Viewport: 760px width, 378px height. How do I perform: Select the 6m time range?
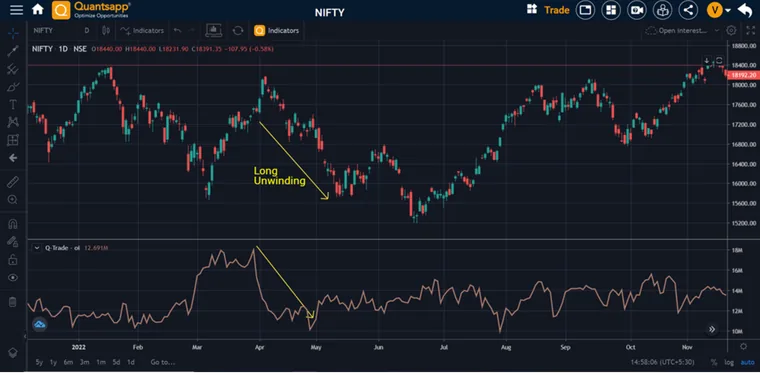pos(68,362)
